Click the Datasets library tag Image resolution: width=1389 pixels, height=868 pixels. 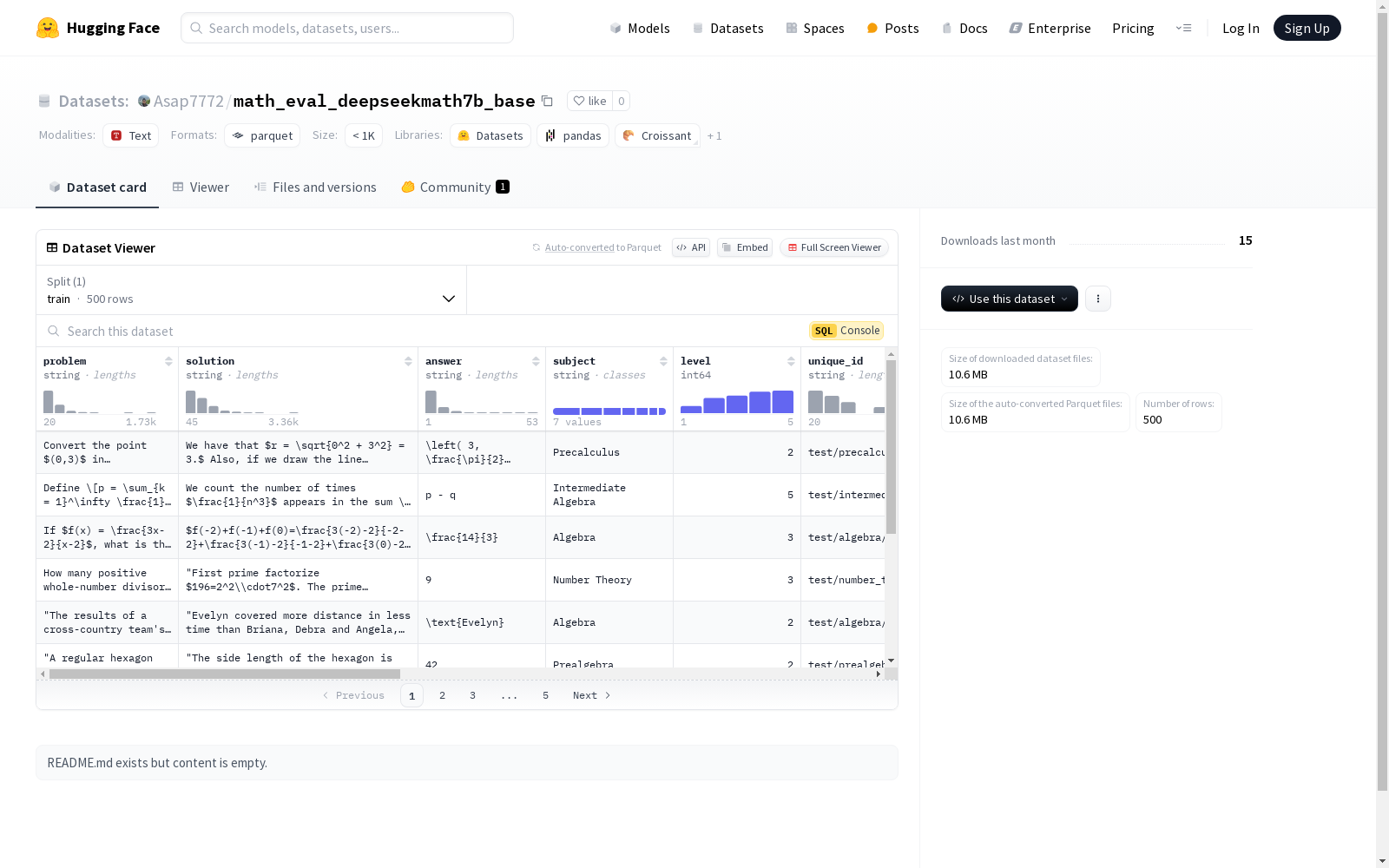point(490,135)
